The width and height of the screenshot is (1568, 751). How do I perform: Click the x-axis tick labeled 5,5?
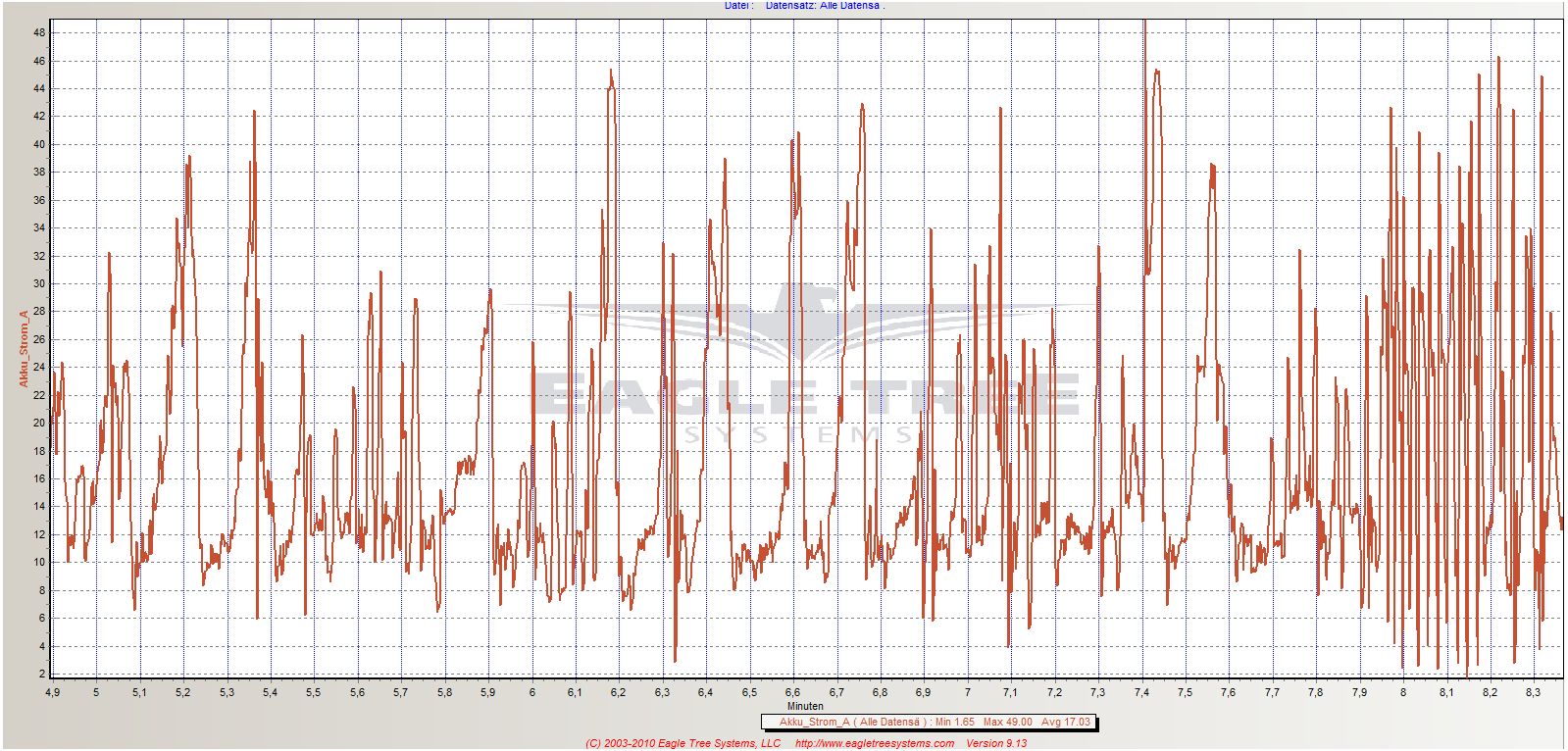coord(314,692)
